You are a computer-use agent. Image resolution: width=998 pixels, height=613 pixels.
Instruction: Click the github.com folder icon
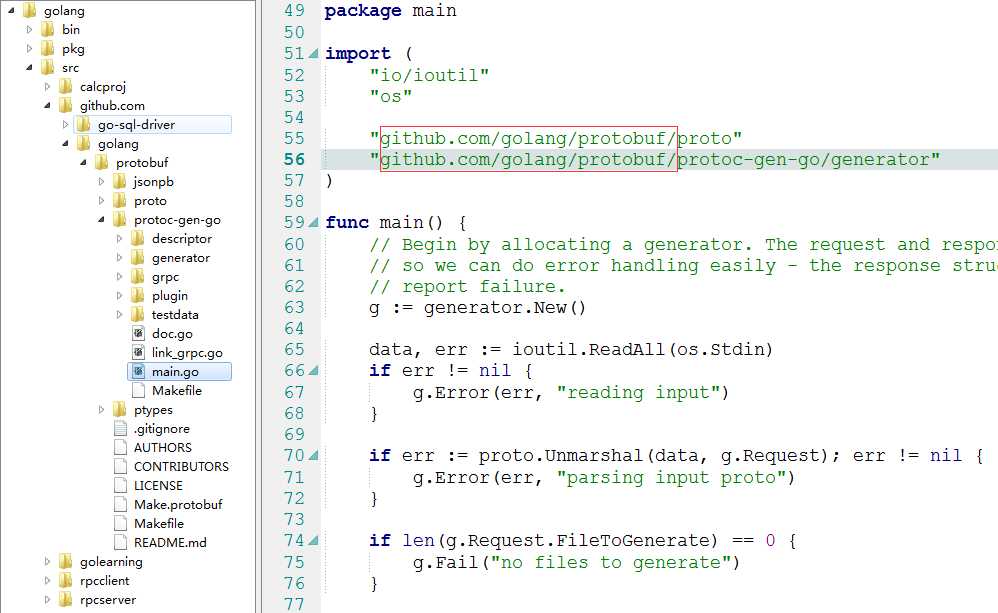(66, 106)
